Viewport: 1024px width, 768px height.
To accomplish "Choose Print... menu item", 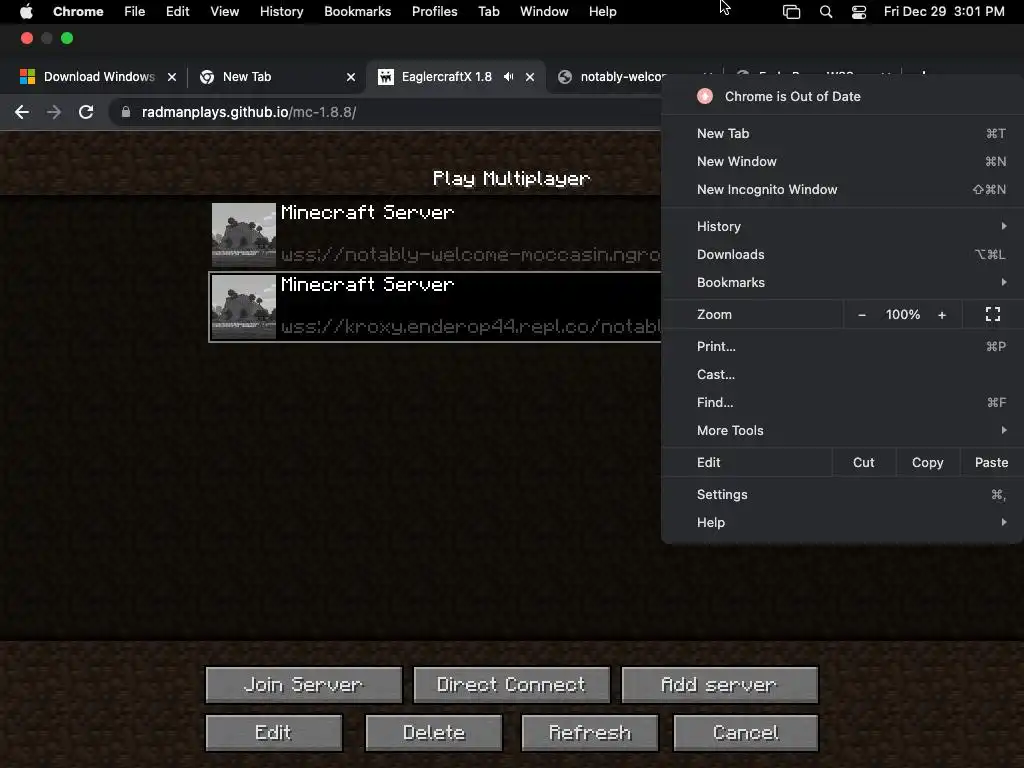I will click(x=842, y=347).
